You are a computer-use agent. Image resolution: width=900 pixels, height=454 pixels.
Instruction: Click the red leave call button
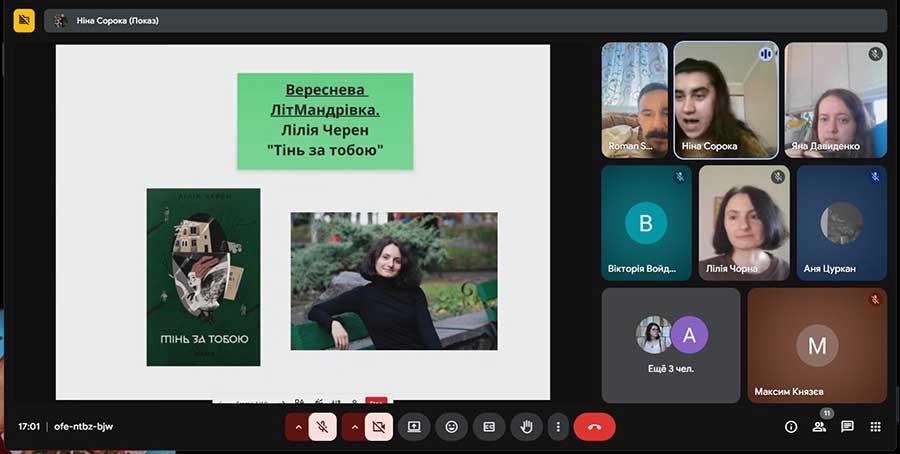tap(594, 427)
